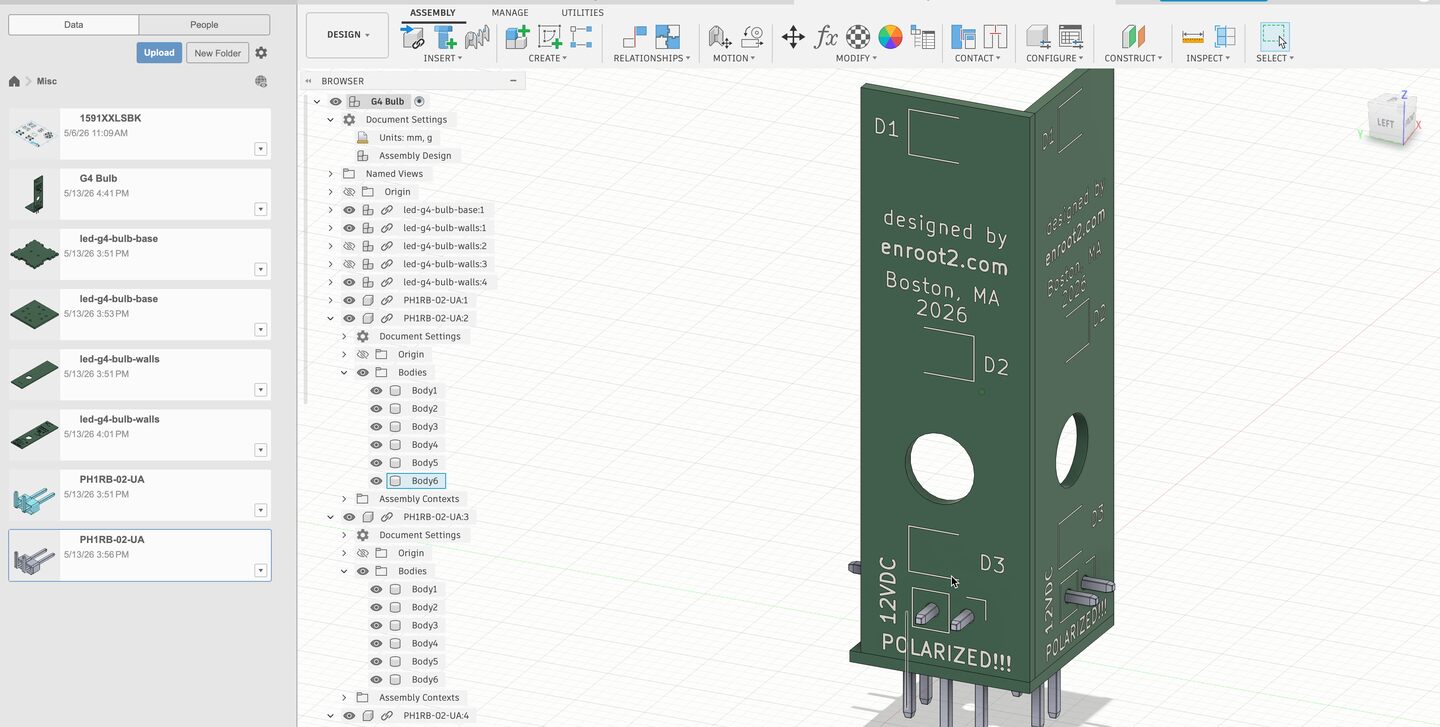Open the G4 Bulb file thumbnail
The image size is (1440, 727).
click(35, 194)
